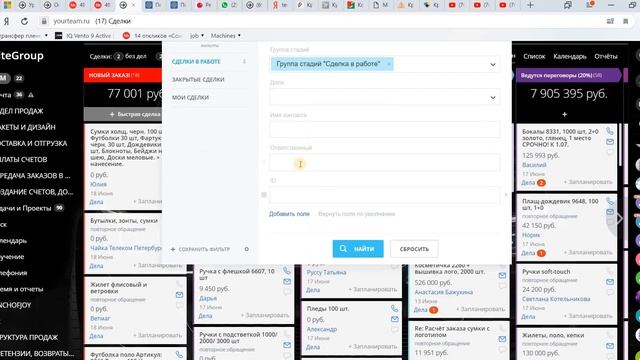Click mail icon on Косметичка 2260 card
This screenshot has height=360, width=640.
click(x=502, y=276)
